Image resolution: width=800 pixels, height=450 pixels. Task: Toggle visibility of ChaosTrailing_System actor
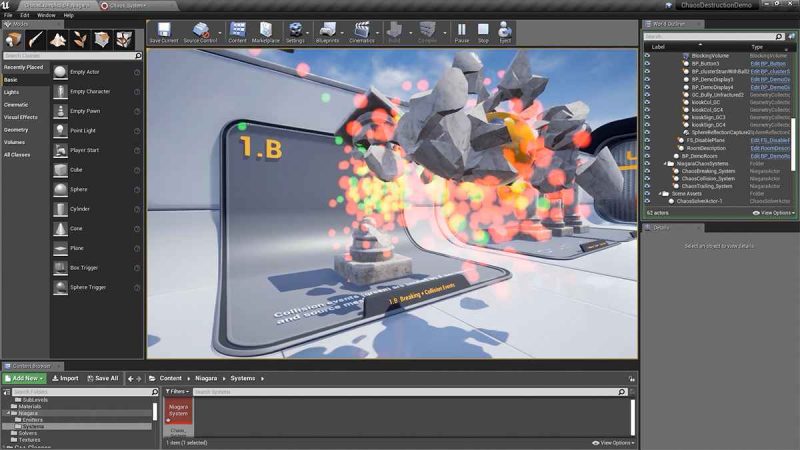click(647, 186)
